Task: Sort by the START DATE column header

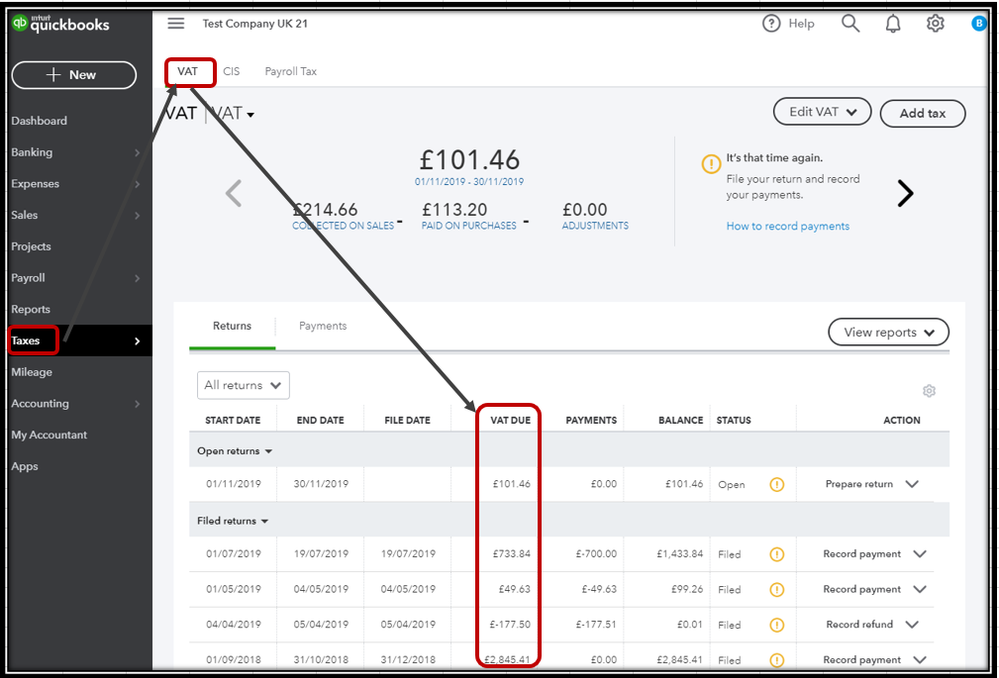Action: [x=233, y=421]
